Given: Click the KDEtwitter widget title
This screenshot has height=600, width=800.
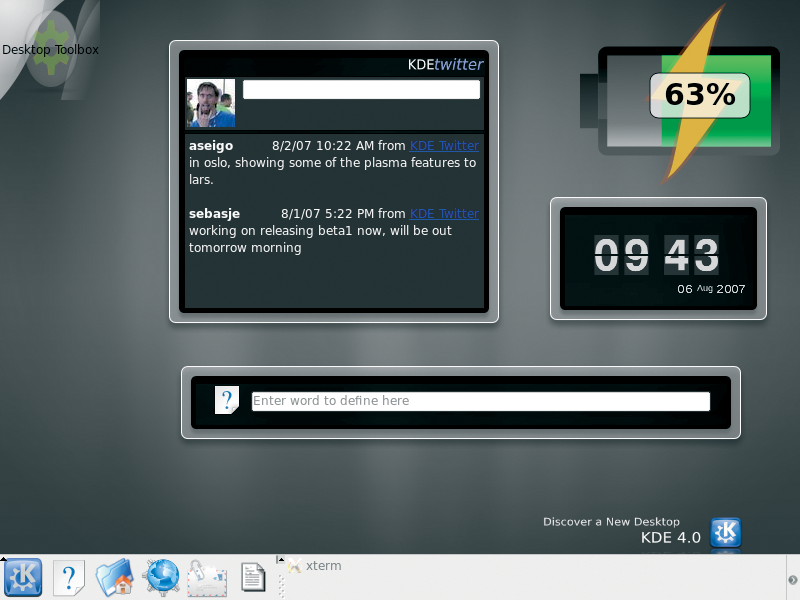Looking at the screenshot, I should 445,64.
